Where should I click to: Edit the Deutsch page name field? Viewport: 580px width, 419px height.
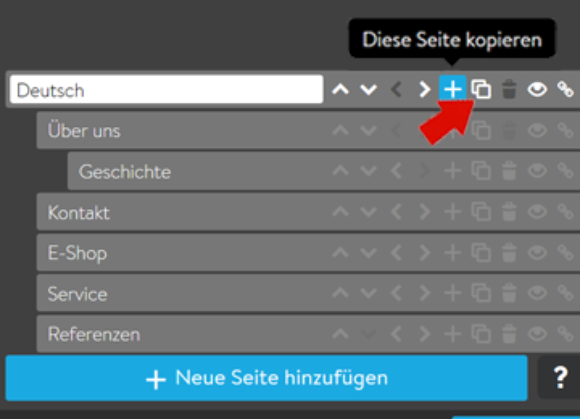pyautogui.click(x=166, y=89)
